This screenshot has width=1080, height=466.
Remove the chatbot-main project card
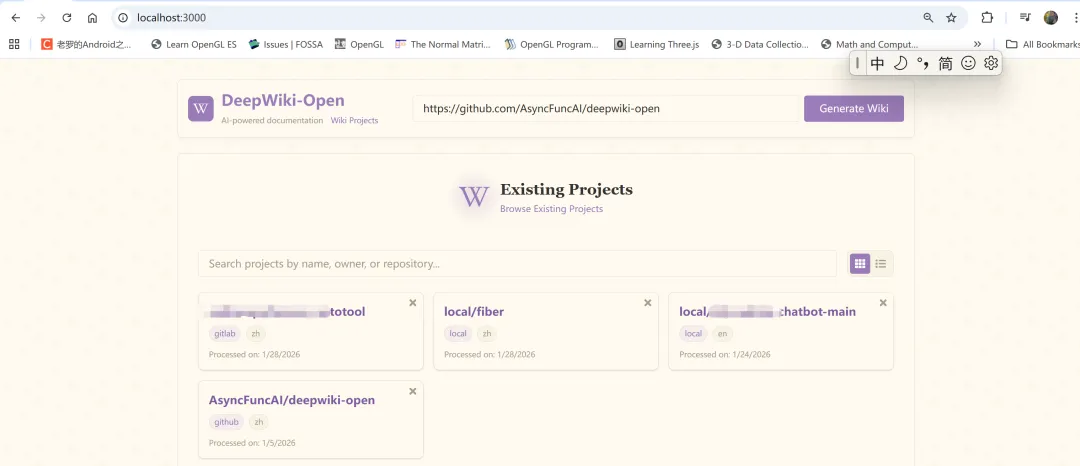(x=883, y=303)
